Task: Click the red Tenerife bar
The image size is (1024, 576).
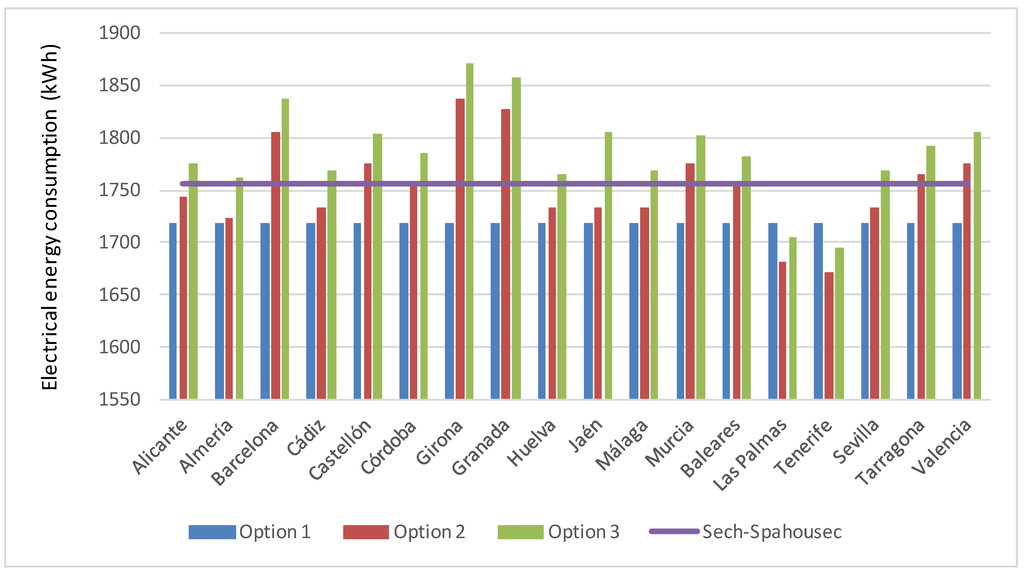Action: click(829, 335)
